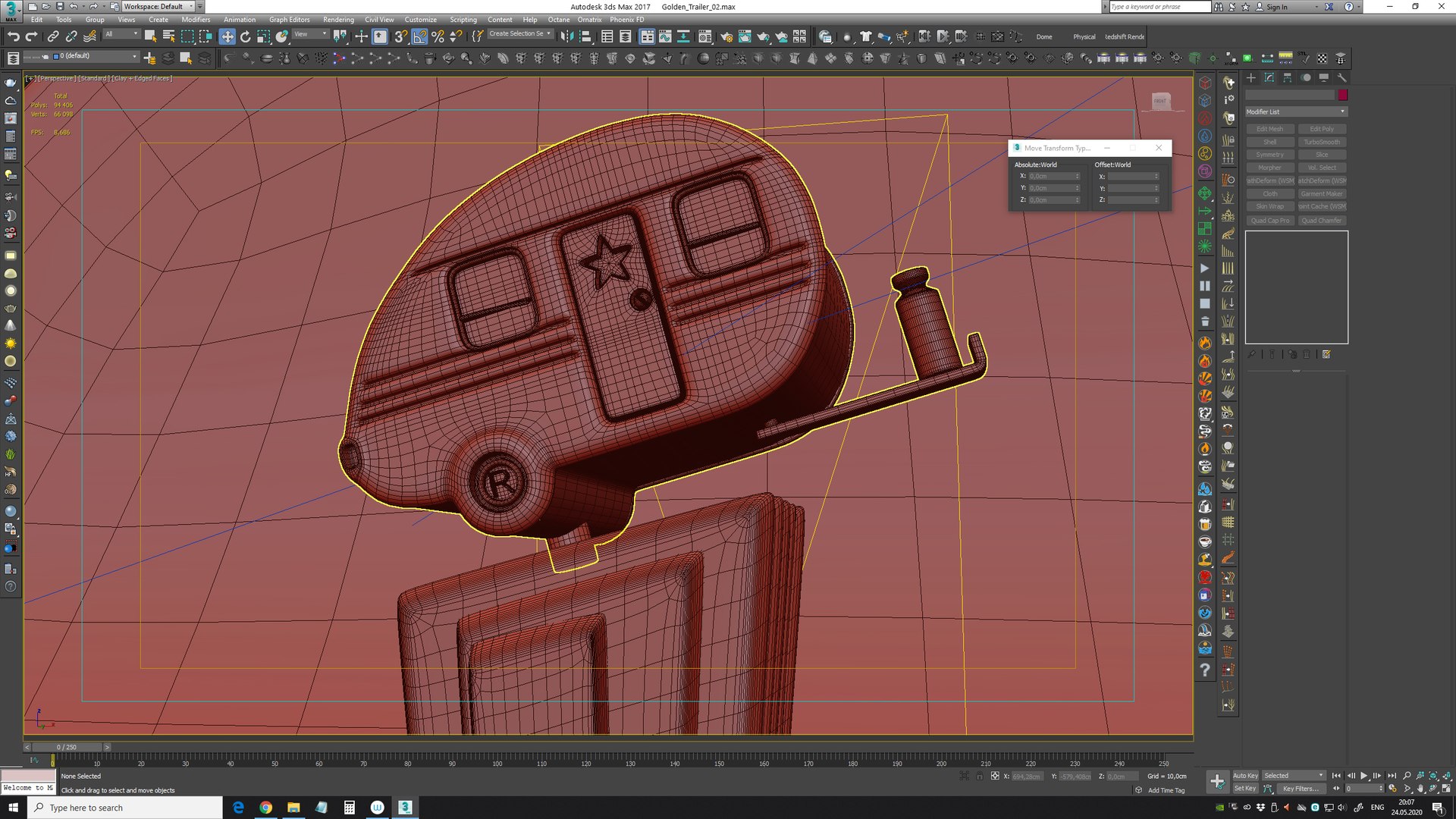Viewport: 1456px width, 819px height.
Task: Click the Mirror tool icon
Action: (567, 36)
